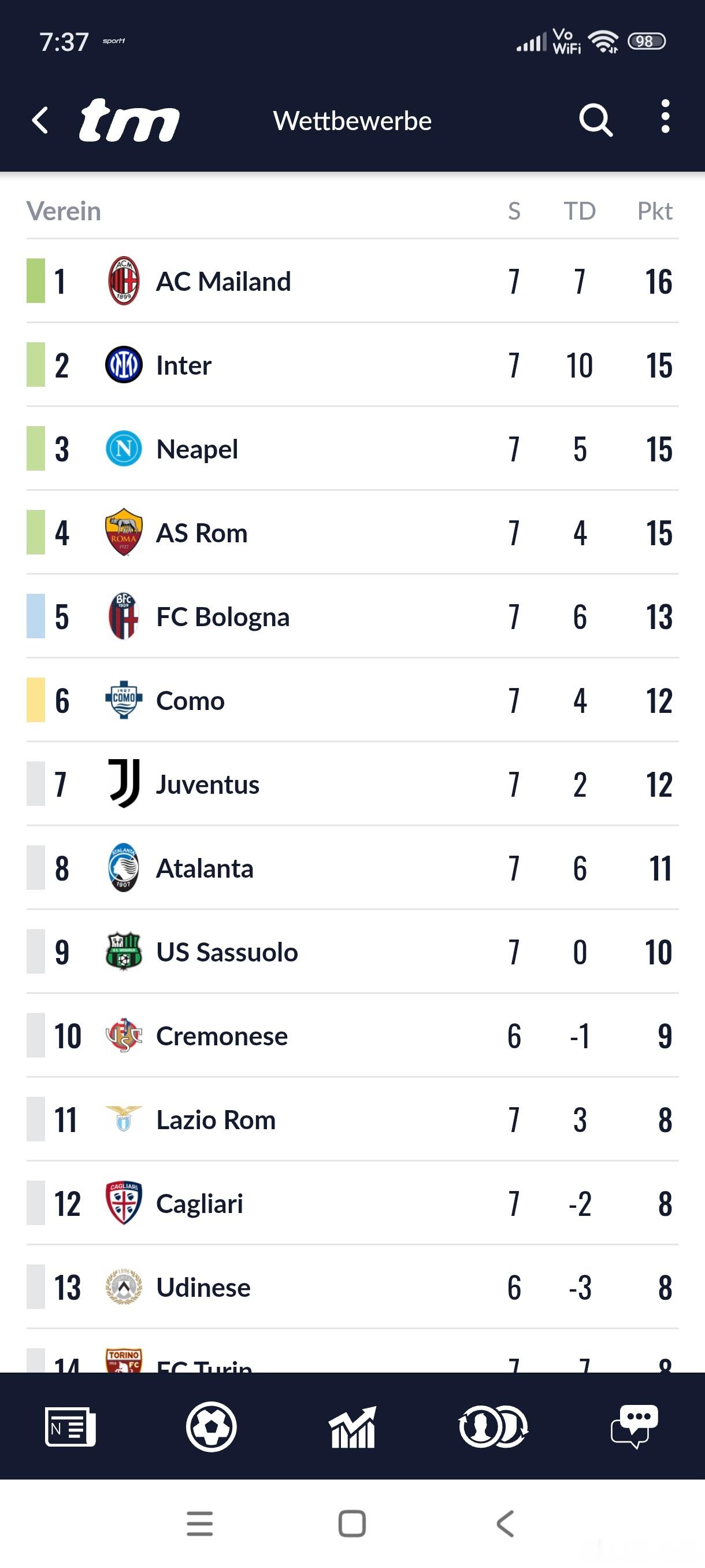Screen dimensions: 705x1568
Task: Tap yellow marker beside Como
Action: point(36,700)
